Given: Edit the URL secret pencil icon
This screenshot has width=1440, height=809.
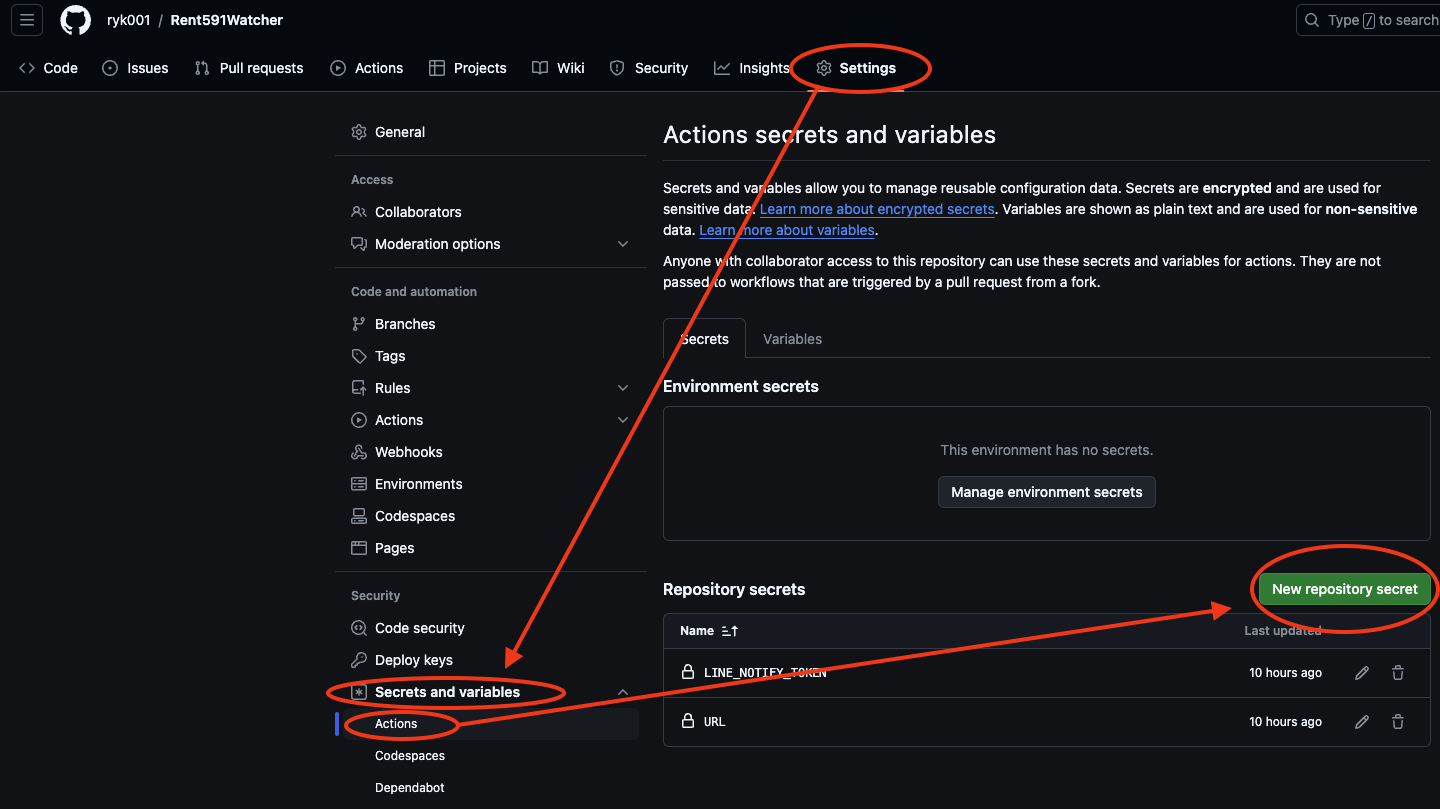Looking at the screenshot, I should (1362, 722).
